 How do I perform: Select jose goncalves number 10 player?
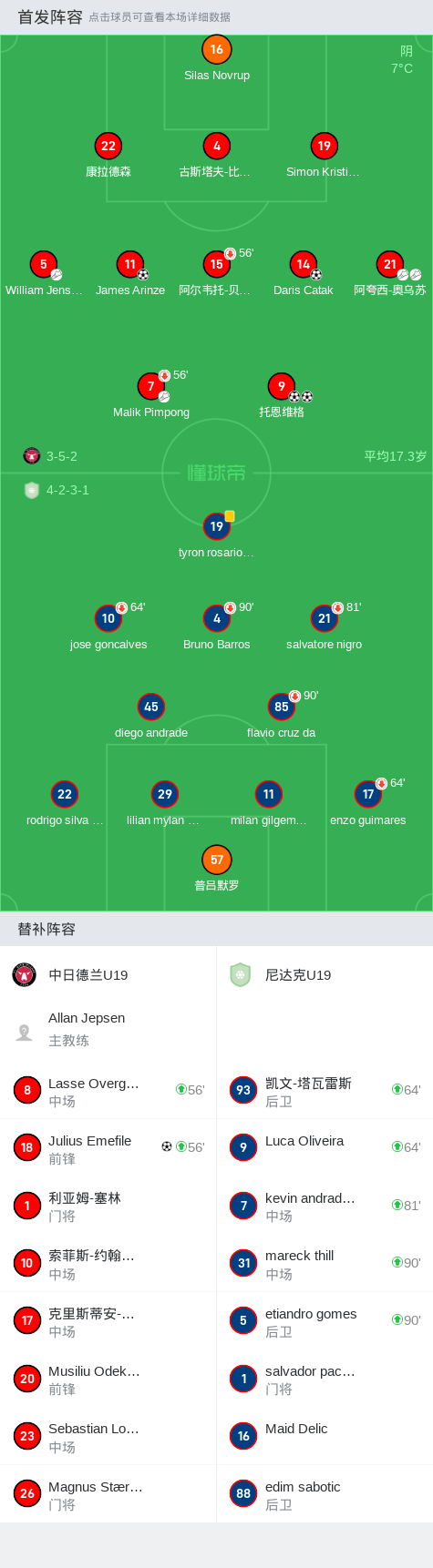(x=108, y=618)
